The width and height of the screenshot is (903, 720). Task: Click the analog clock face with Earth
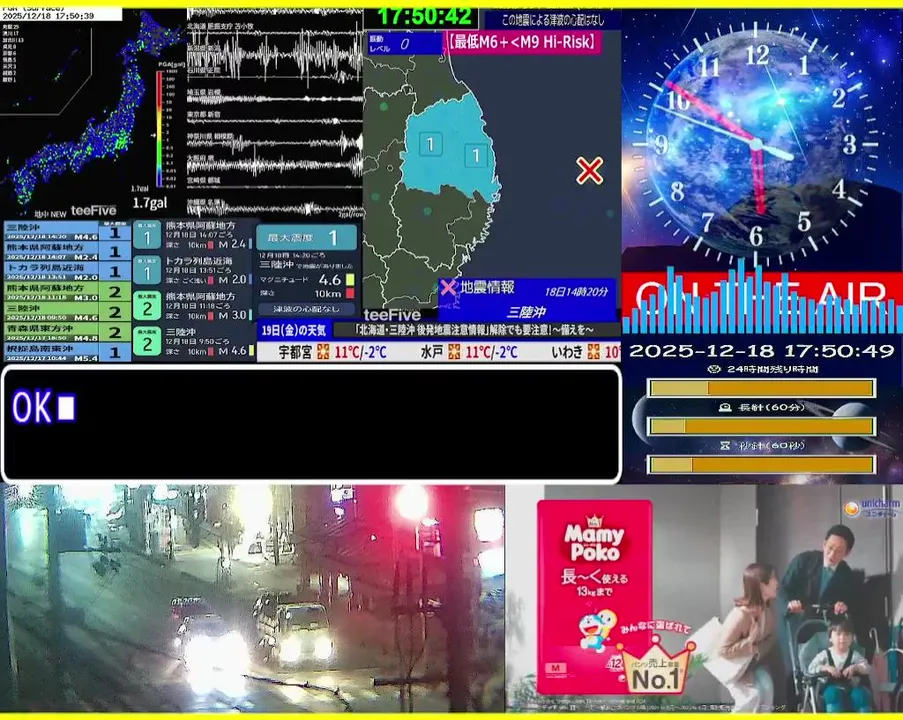coord(757,144)
